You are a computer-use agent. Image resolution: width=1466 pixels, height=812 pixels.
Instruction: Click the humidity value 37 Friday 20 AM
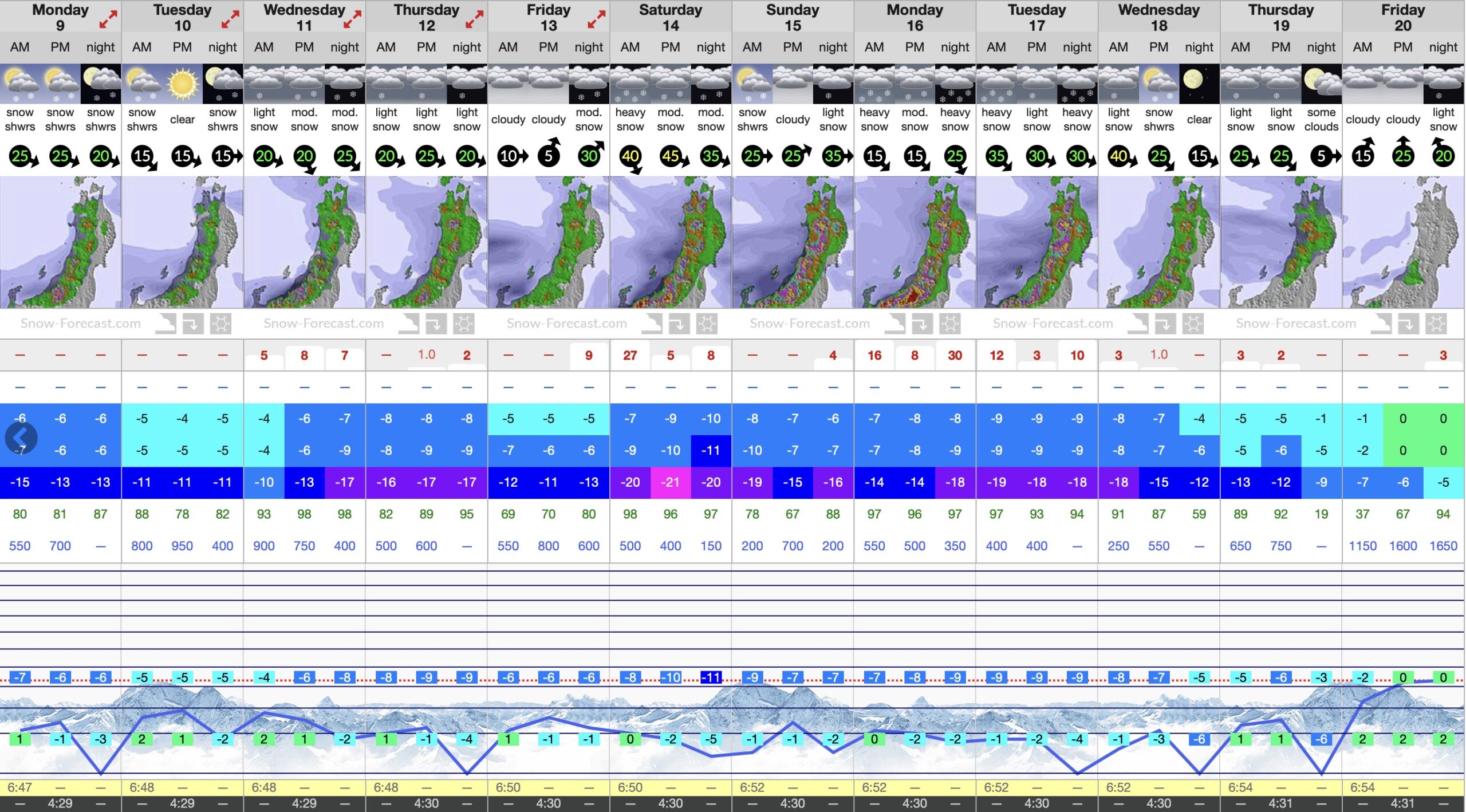[x=1362, y=514]
